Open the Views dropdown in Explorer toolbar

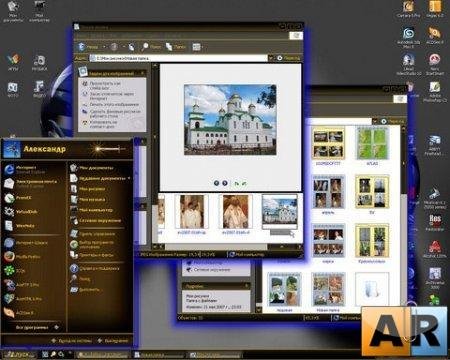197,47
